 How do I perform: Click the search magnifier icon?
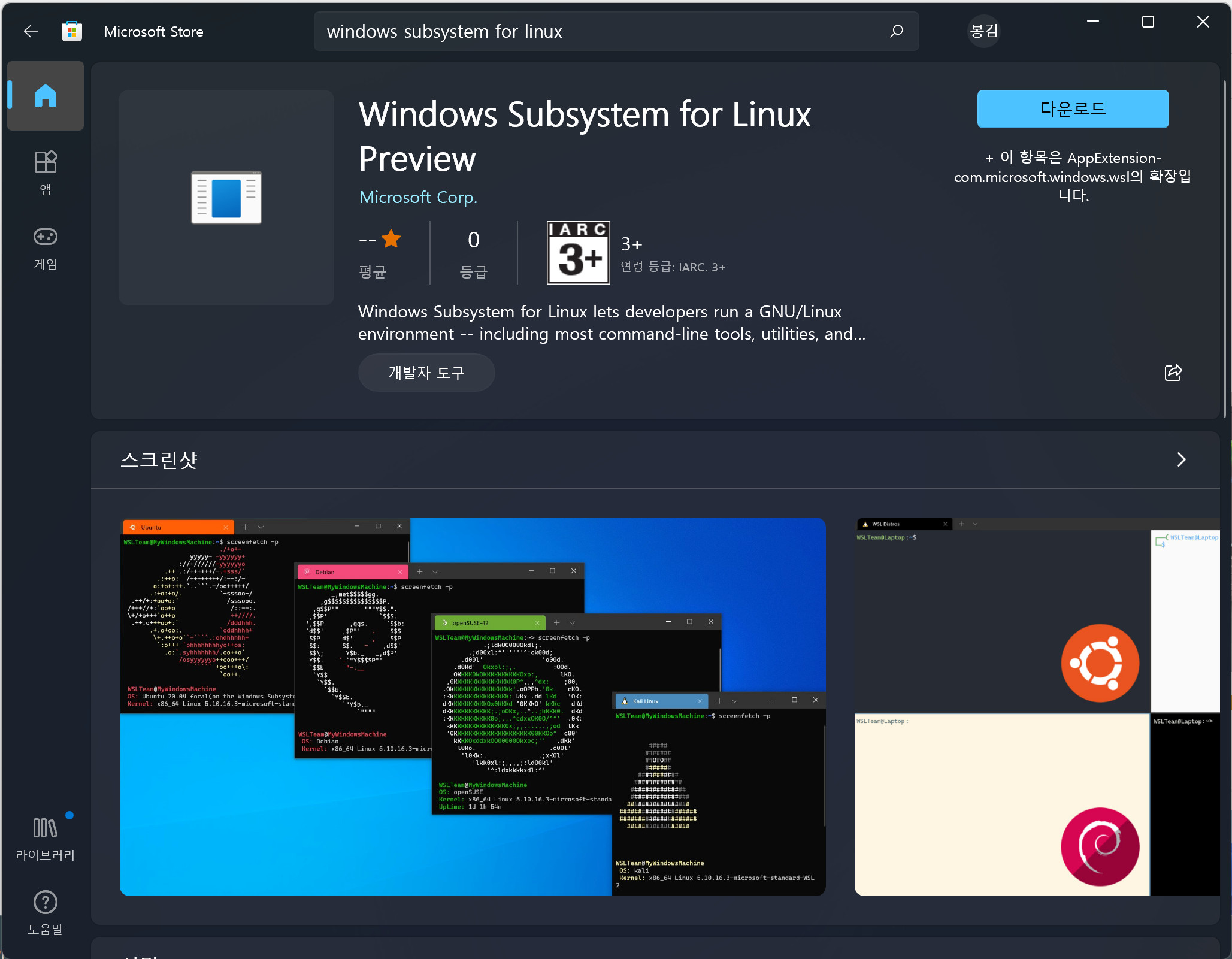point(896,31)
